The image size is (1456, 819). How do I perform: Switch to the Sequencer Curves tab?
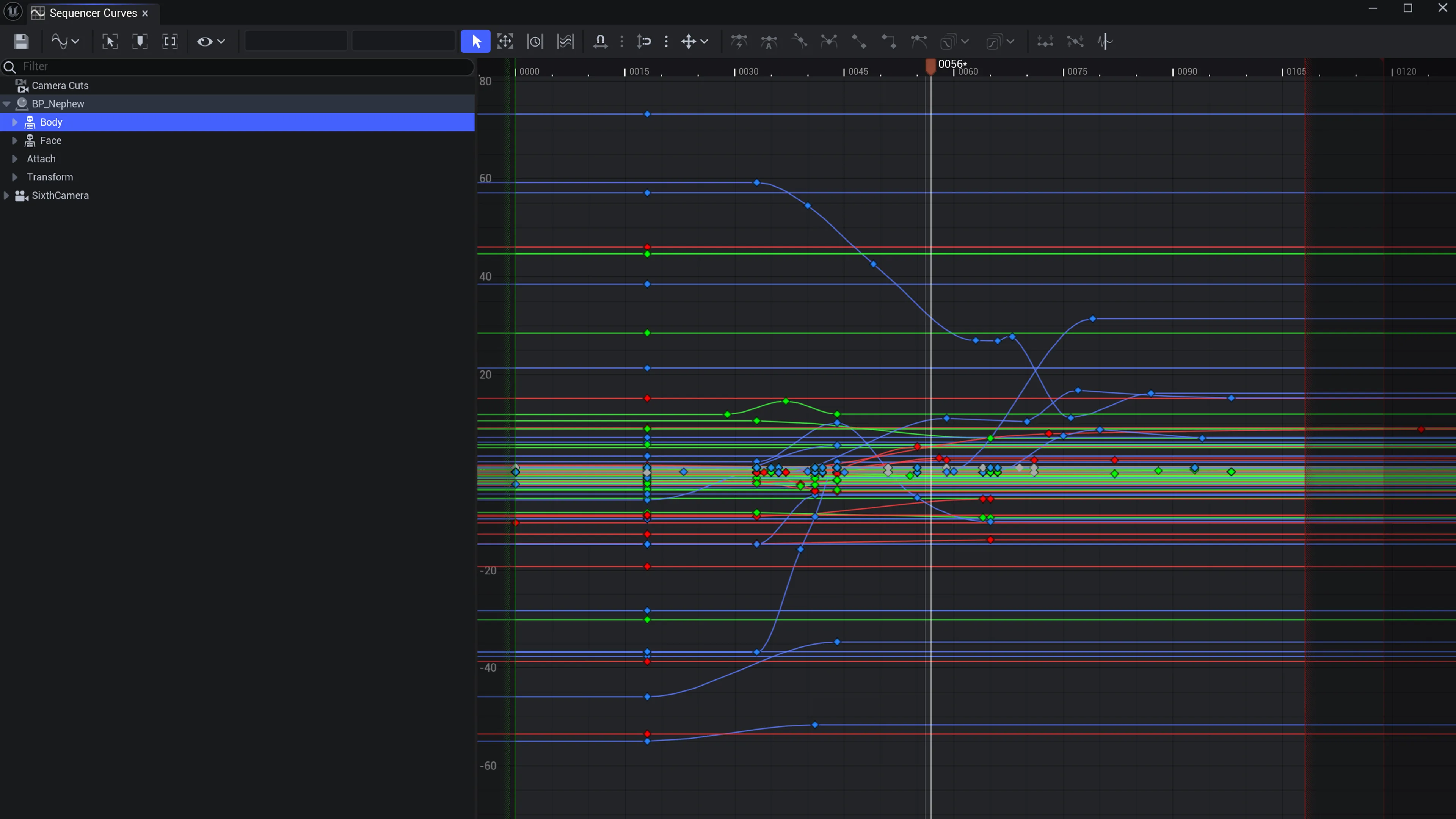pos(93,13)
